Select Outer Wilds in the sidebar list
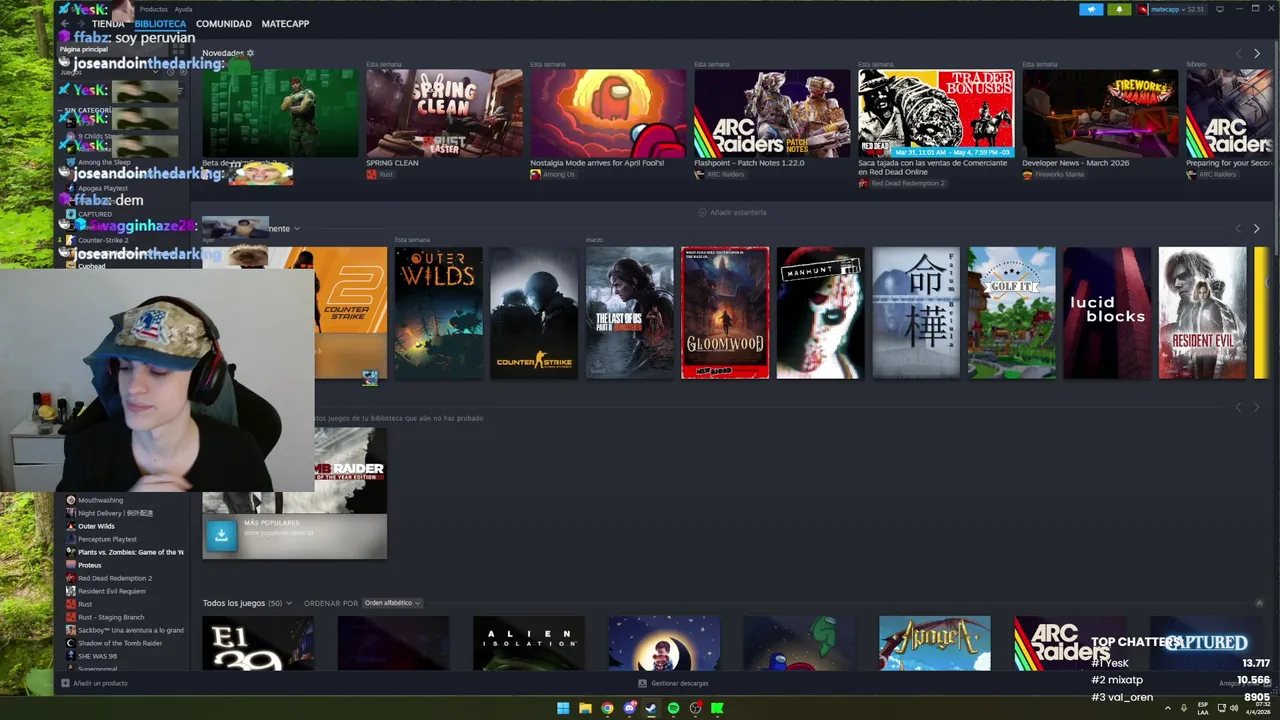 click(96, 526)
